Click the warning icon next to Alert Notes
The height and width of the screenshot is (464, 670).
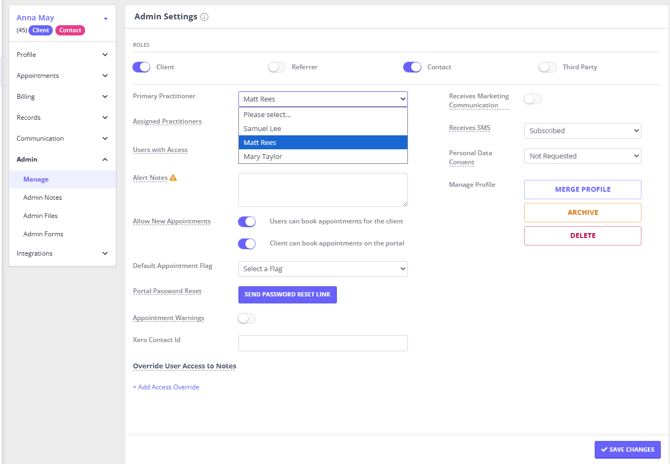[x=173, y=178]
